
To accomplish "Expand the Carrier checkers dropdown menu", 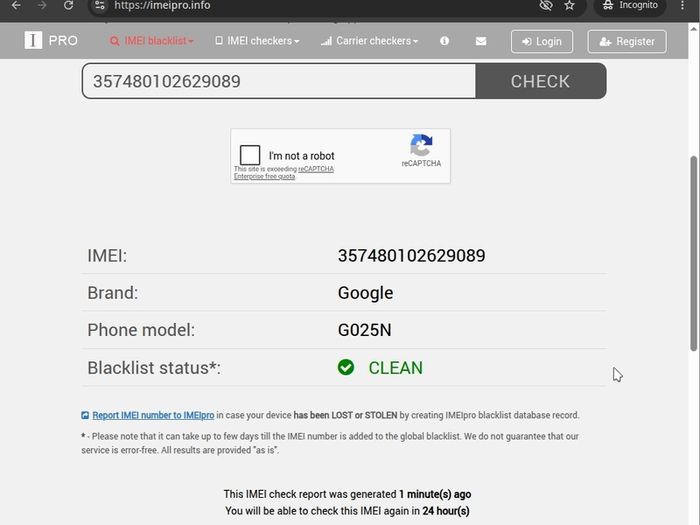I will point(370,41).
